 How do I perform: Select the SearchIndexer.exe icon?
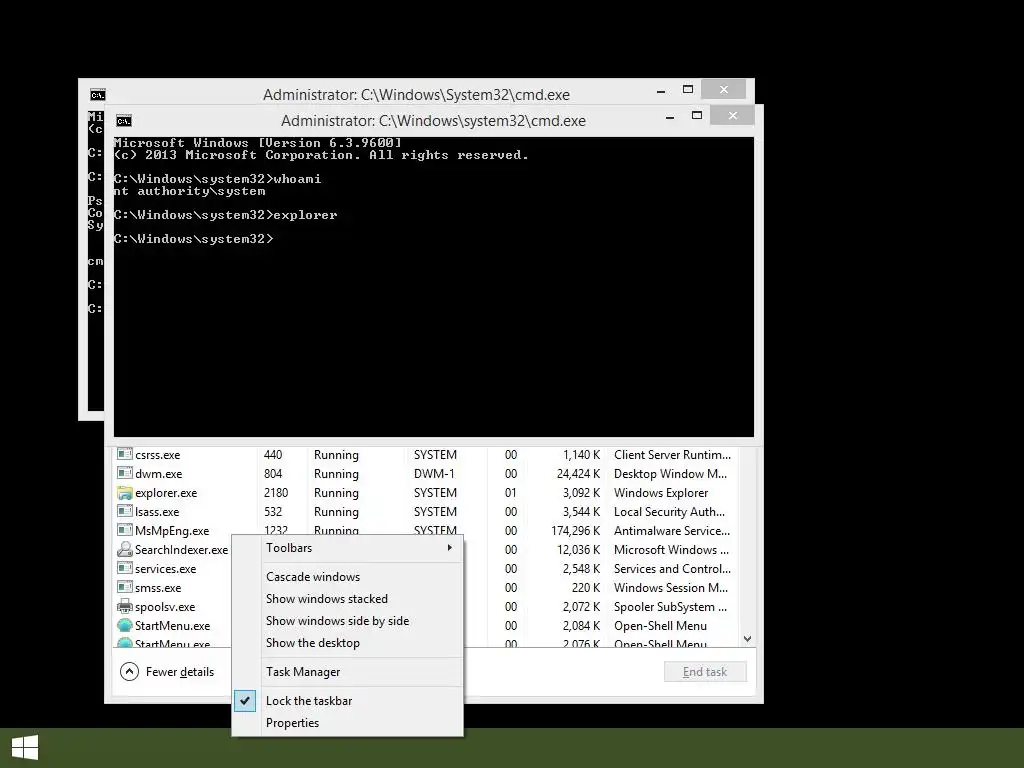click(x=125, y=549)
